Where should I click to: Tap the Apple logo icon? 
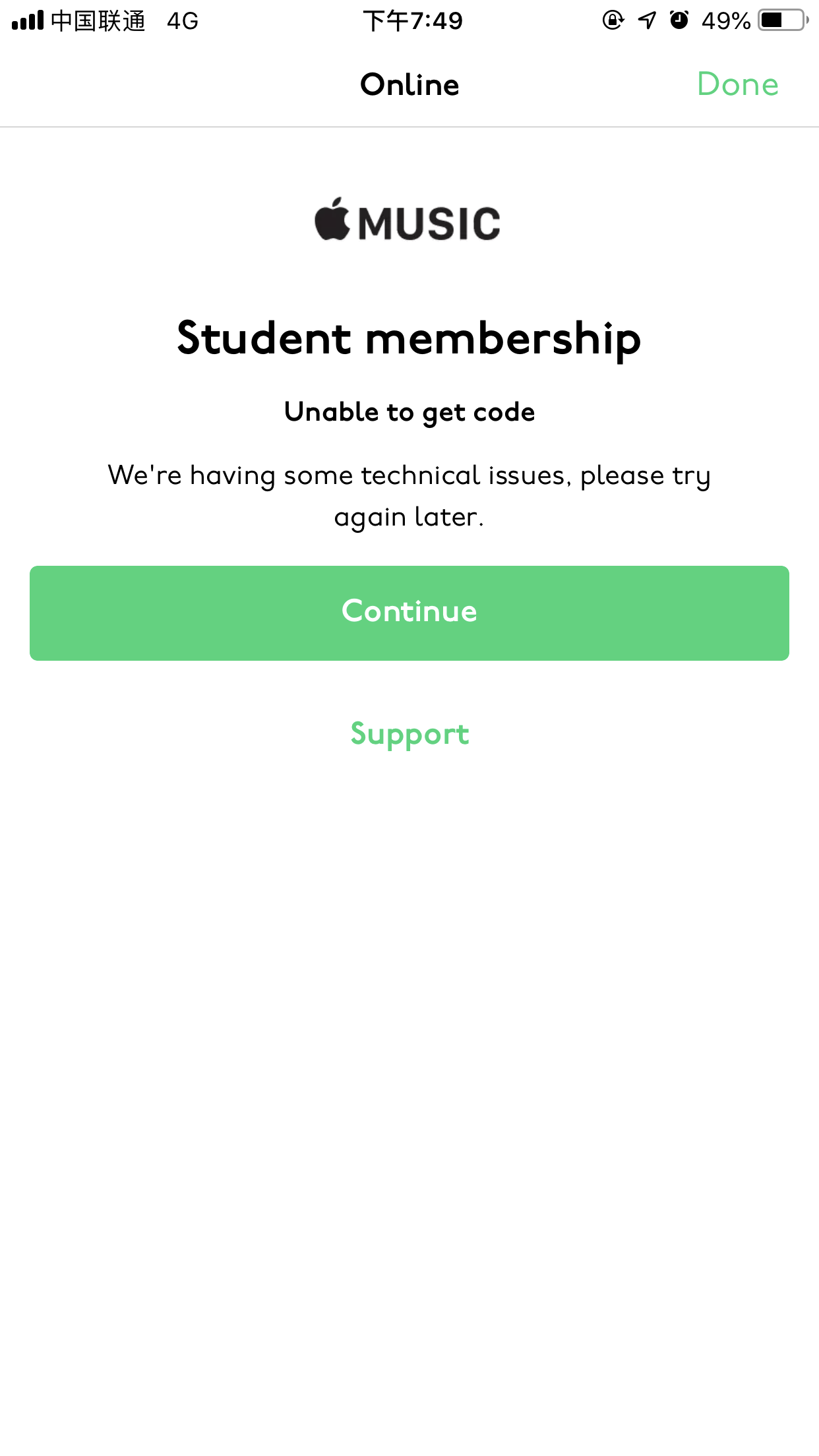(x=333, y=220)
